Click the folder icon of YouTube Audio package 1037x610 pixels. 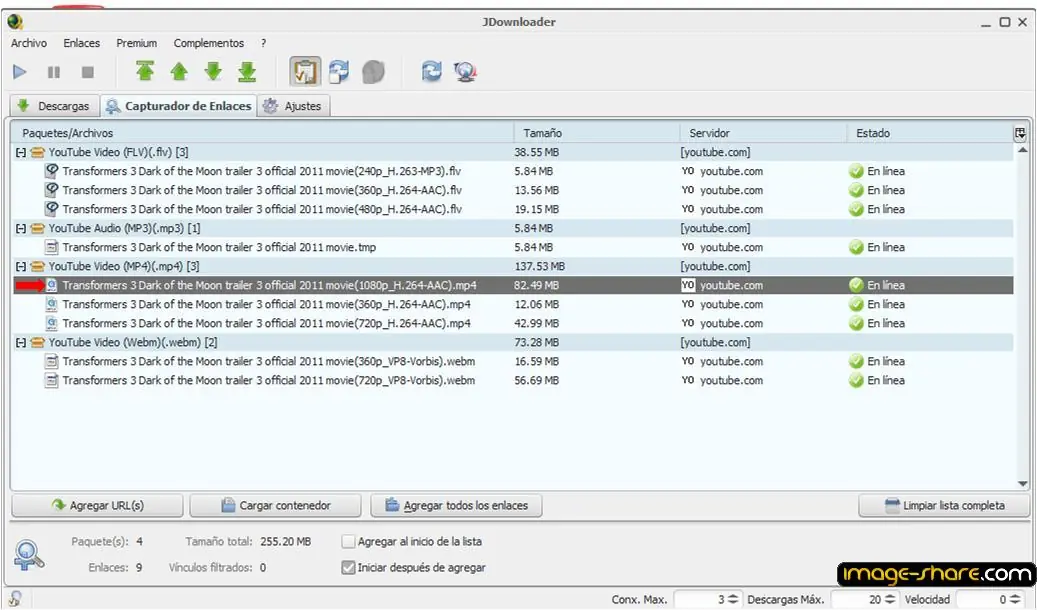37,228
